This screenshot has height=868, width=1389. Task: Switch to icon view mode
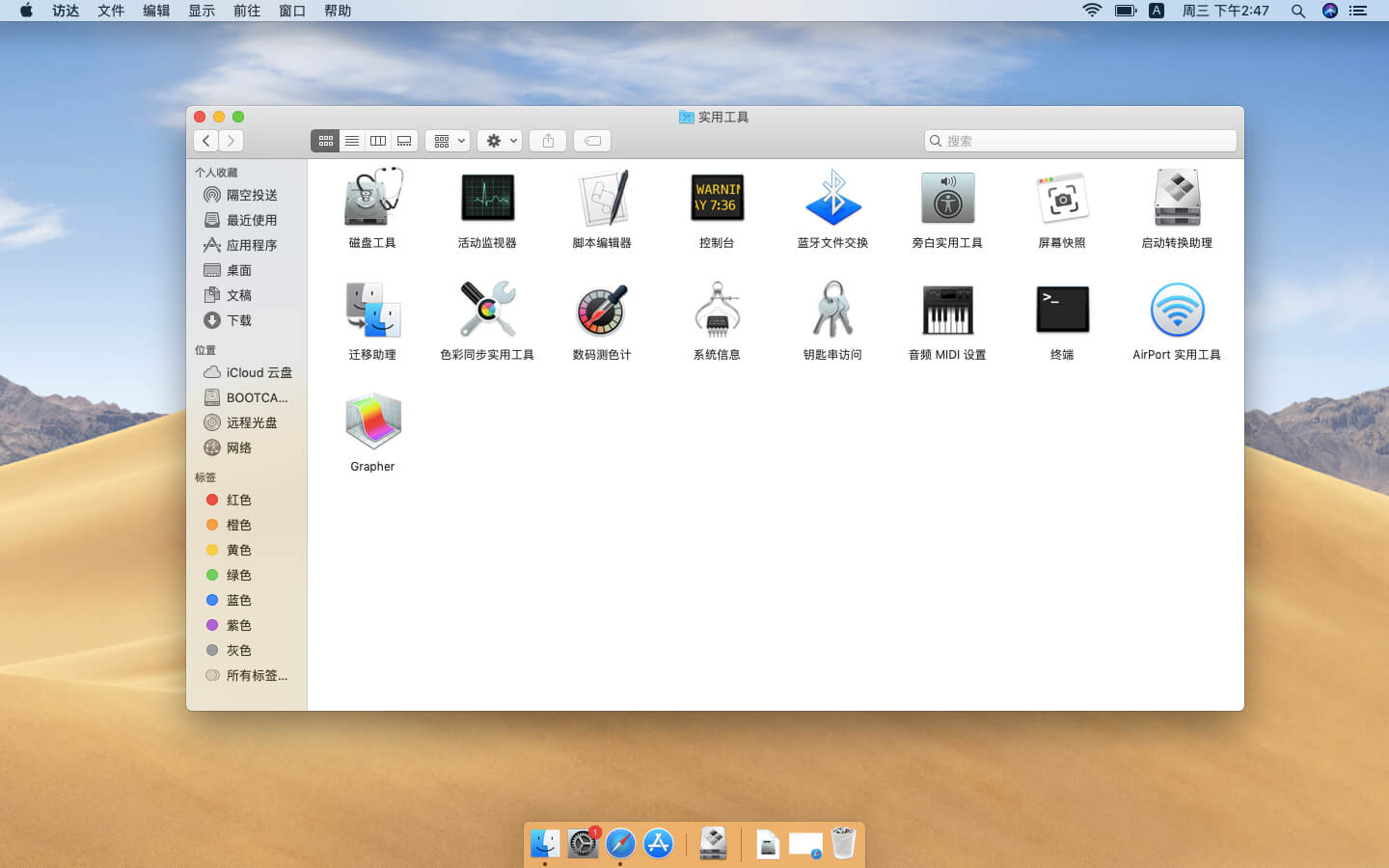tap(325, 141)
